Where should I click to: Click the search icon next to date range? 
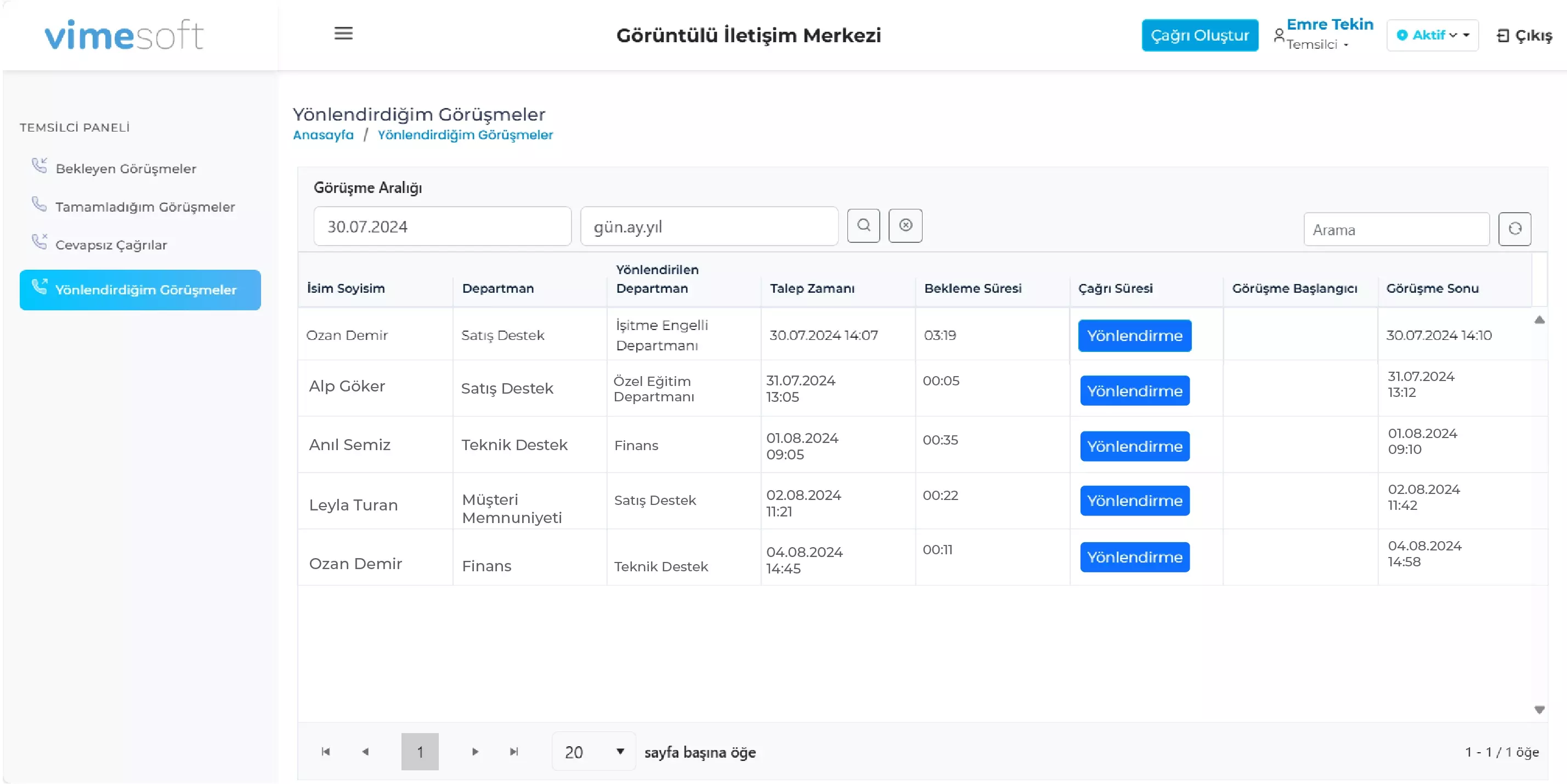(862, 225)
